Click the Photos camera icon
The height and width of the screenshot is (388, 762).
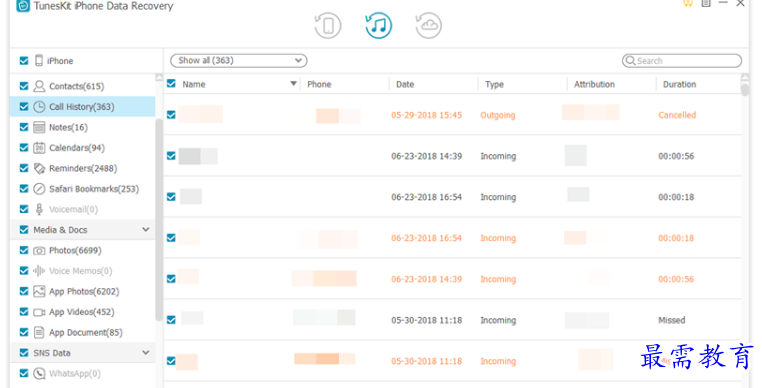click(x=39, y=250)
